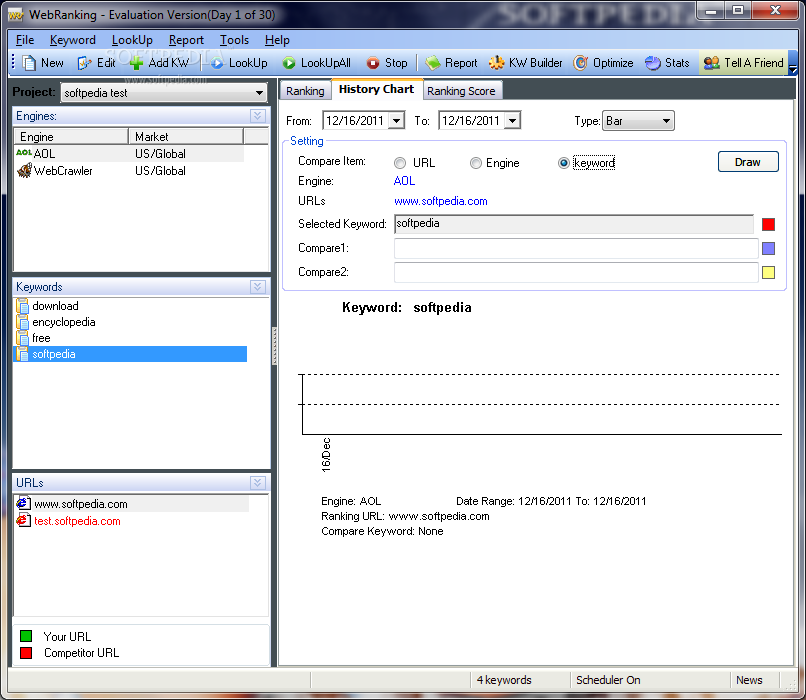Open the chart Type dropdown

point(666,121)
